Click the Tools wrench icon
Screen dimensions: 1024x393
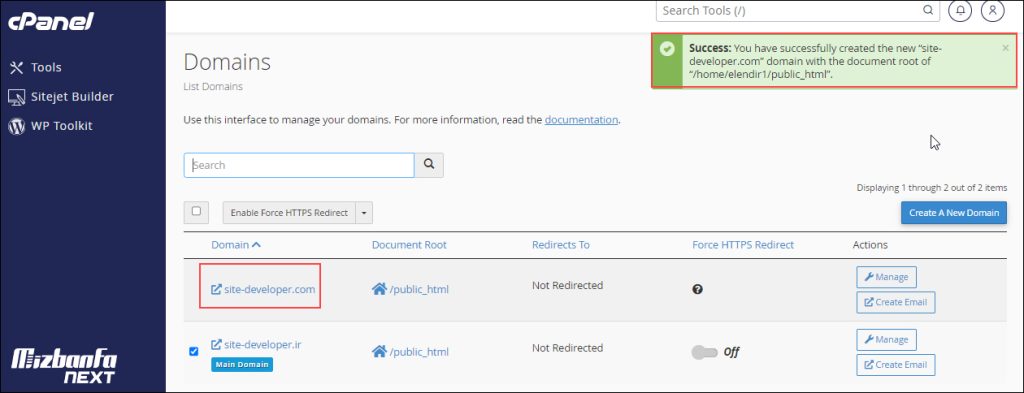(x=16, y=67)
